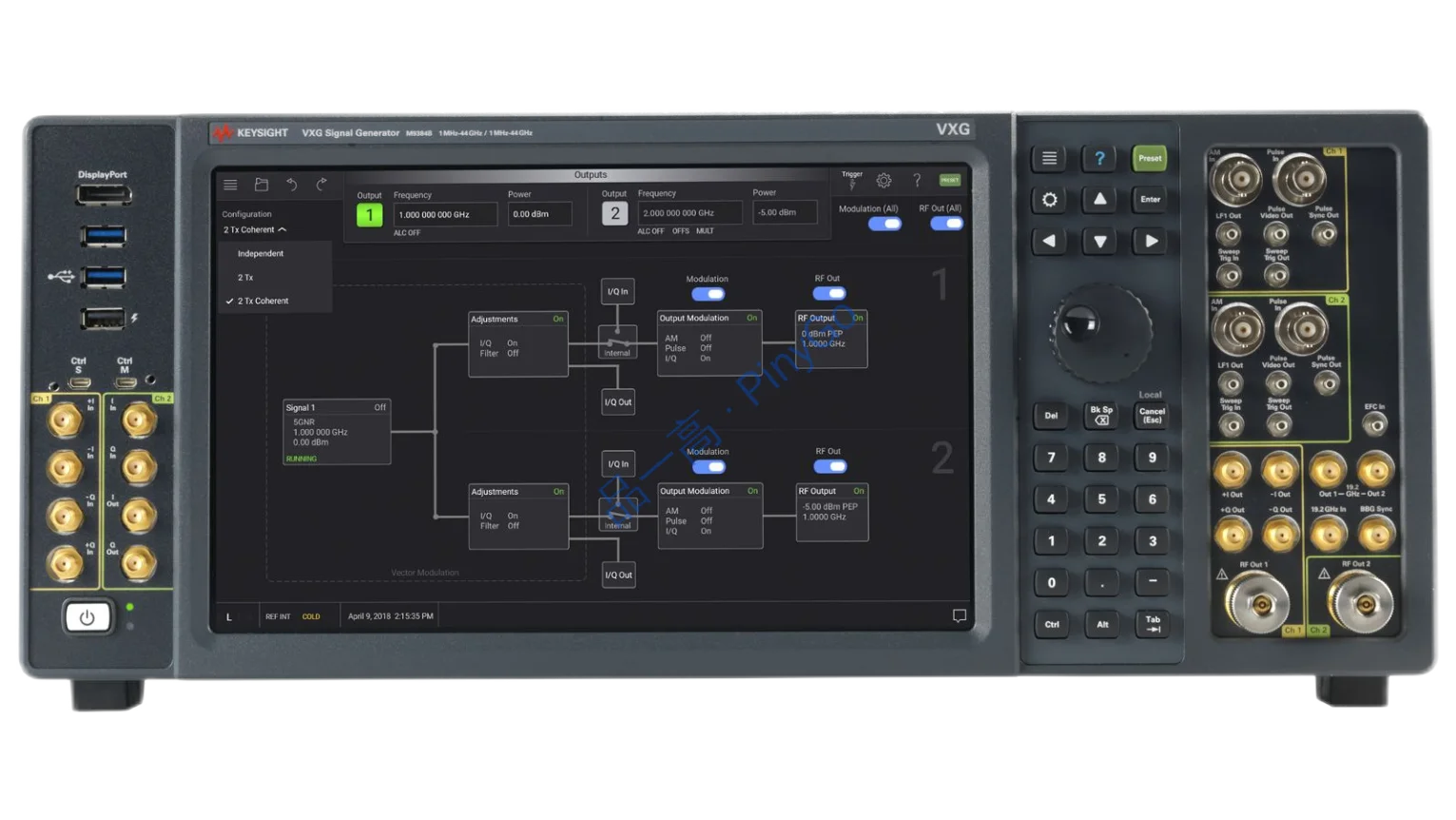Open channel 2 RF Output -5.00 dBm PEP block
Image resolution: width=1456 pixels, height=820 pixels.
(832, 512)
